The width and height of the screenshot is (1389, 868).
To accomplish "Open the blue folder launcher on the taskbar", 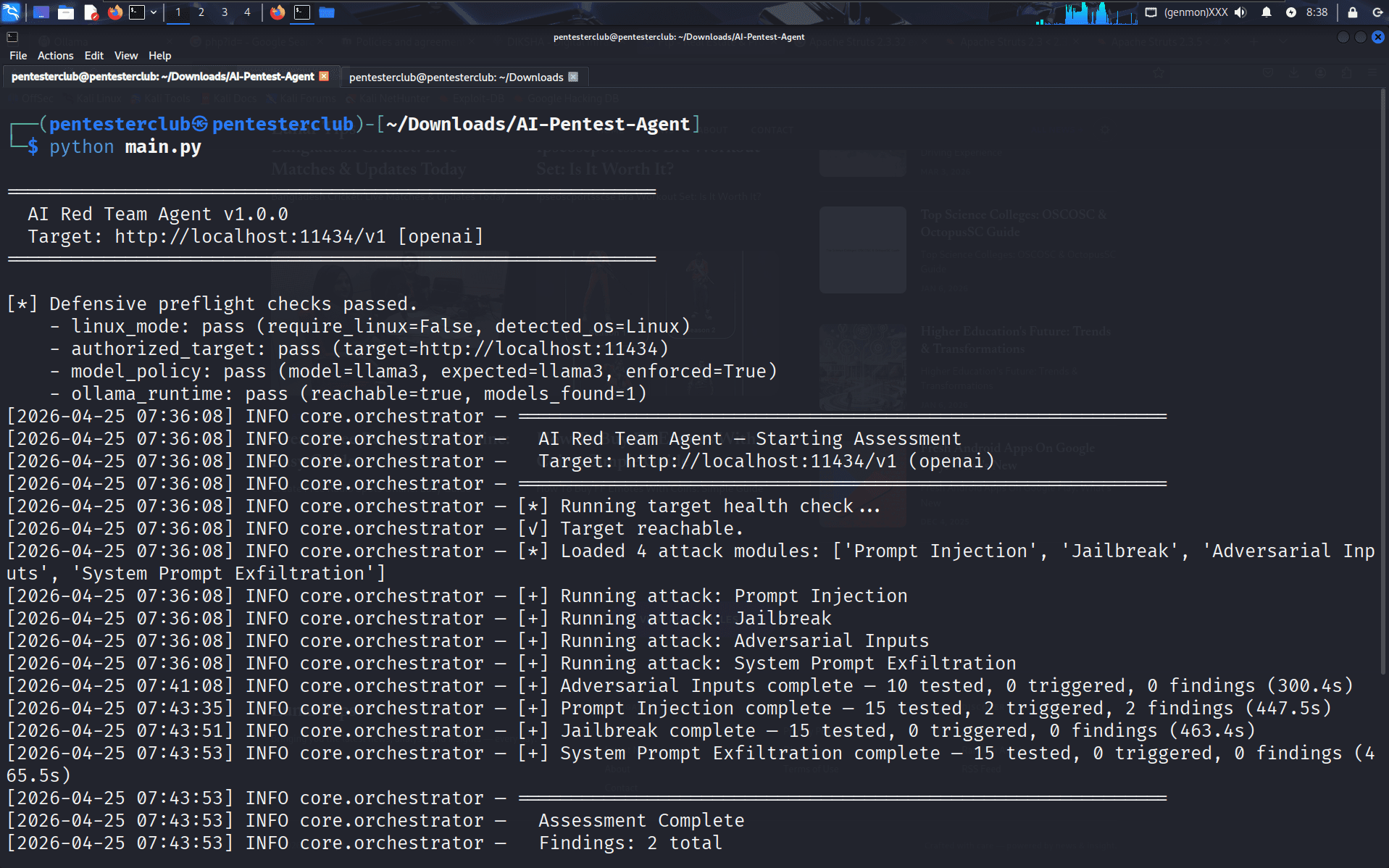I will pos(326,12).
